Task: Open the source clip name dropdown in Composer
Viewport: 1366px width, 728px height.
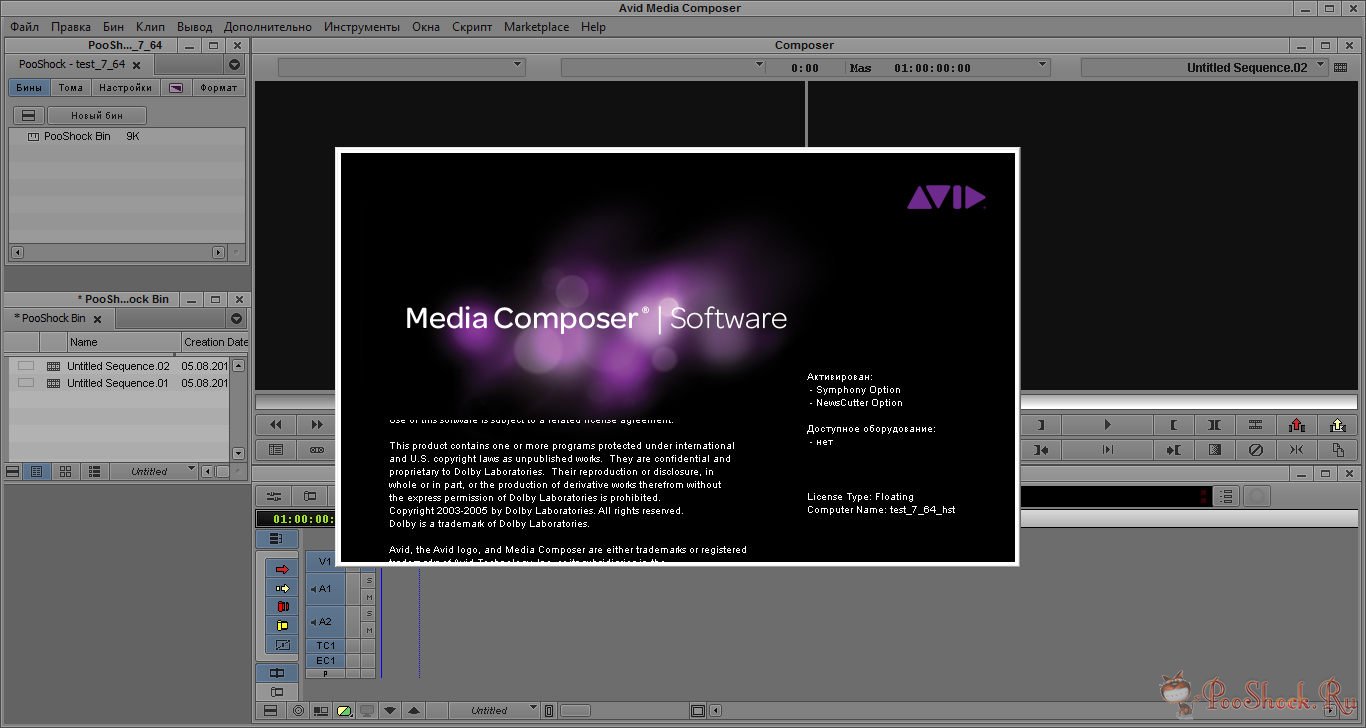Action: point(401,66)
